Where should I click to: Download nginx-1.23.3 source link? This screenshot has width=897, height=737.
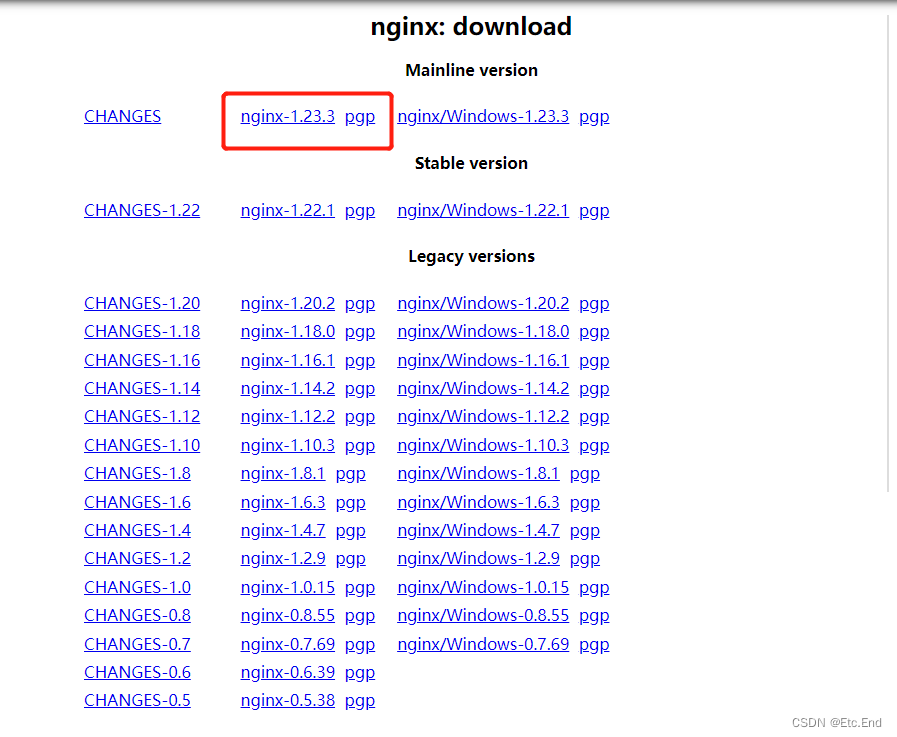[x=288, y=116]
